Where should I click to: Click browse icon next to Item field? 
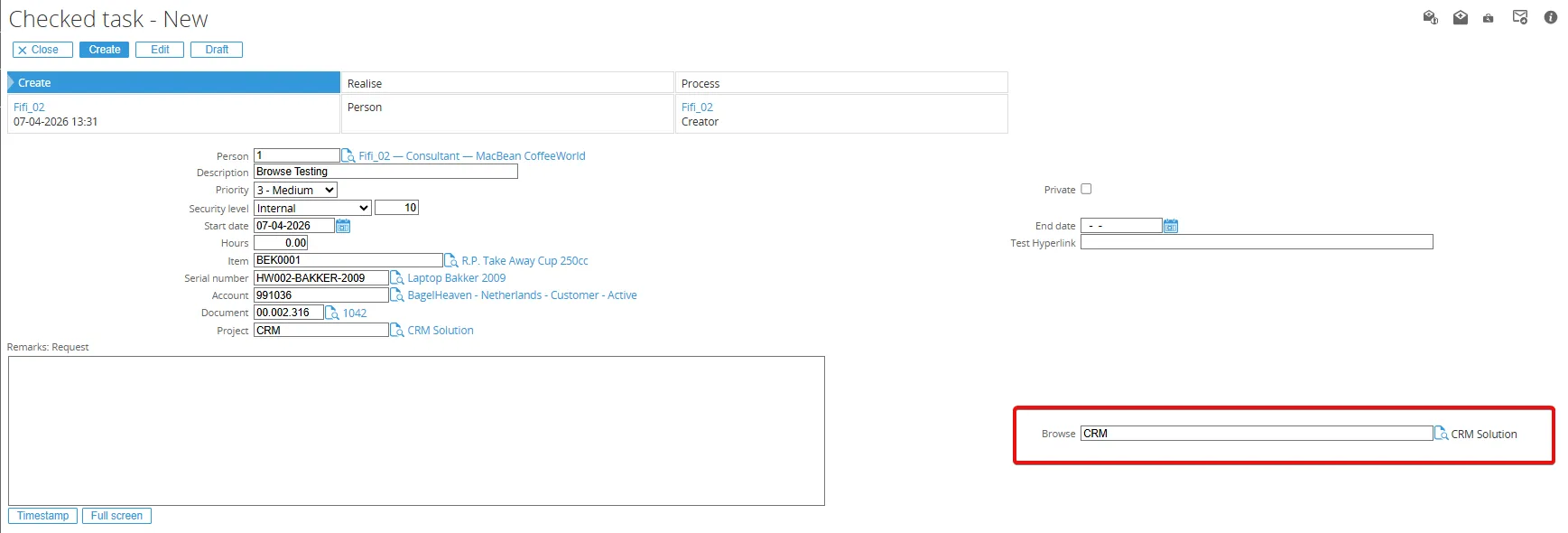[451, 260]
